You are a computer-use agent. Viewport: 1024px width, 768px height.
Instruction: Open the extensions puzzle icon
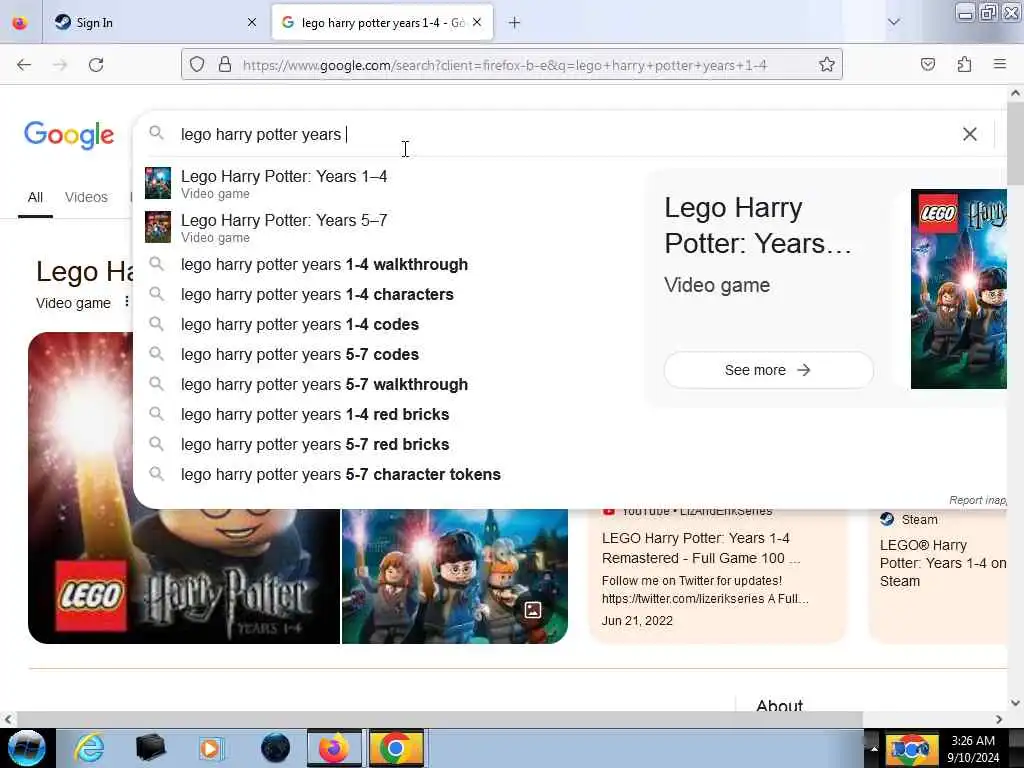[964, 65]
